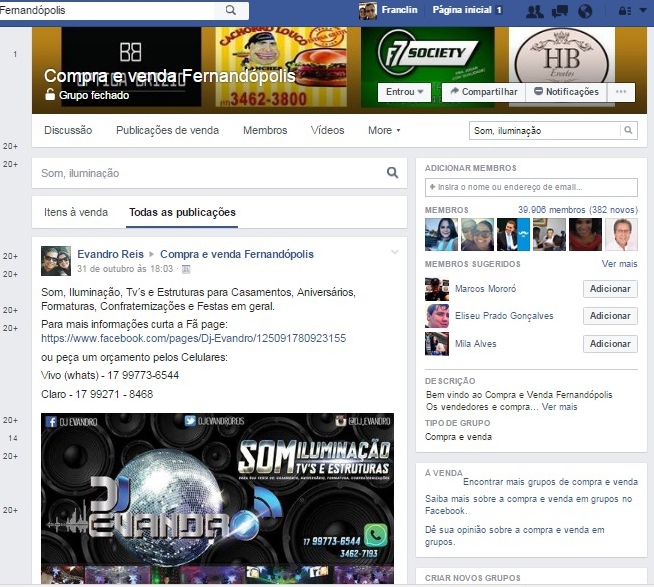Open the three-dots more options button
This screenshot has width=654, height=587.
click(x=621, y=92)
